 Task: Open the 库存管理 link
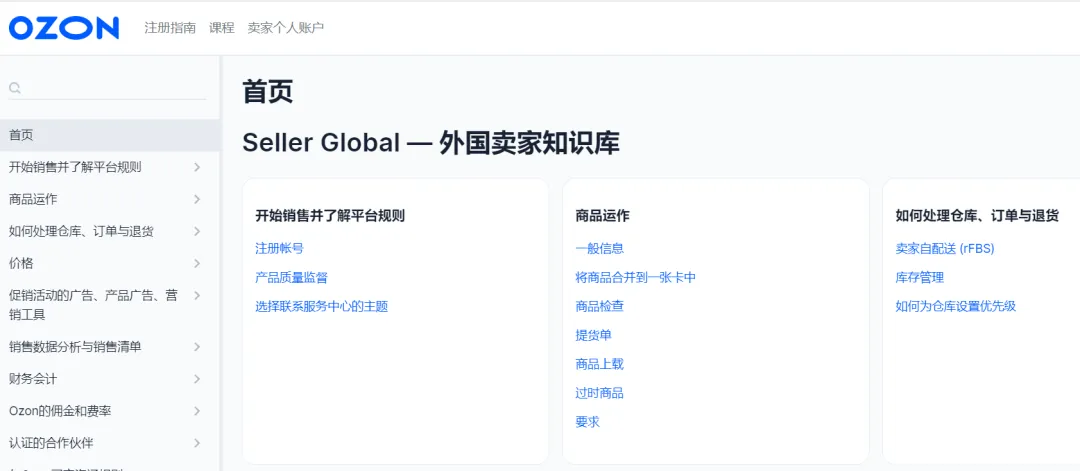(920, 278)
